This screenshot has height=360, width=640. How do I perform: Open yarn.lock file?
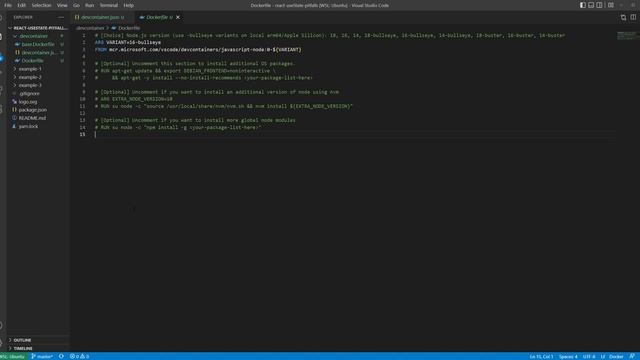[x=38, y=126]
